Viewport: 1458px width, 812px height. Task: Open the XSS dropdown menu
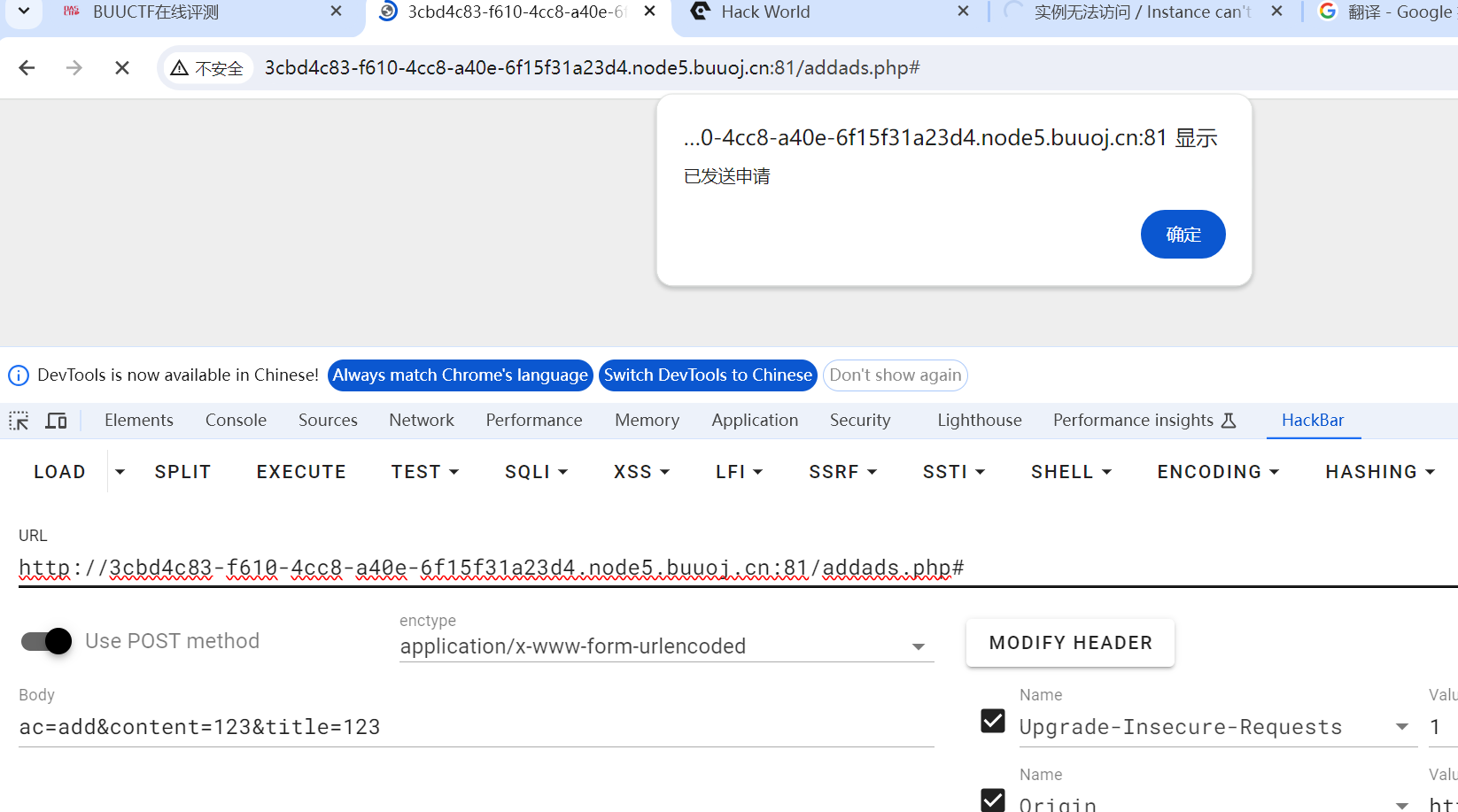[x=641, y=472]
